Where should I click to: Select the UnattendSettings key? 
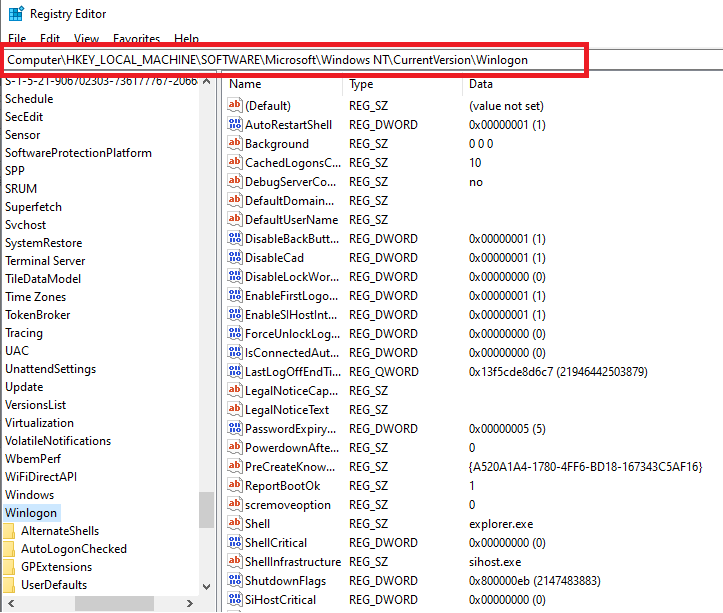[x=51, y=369]
